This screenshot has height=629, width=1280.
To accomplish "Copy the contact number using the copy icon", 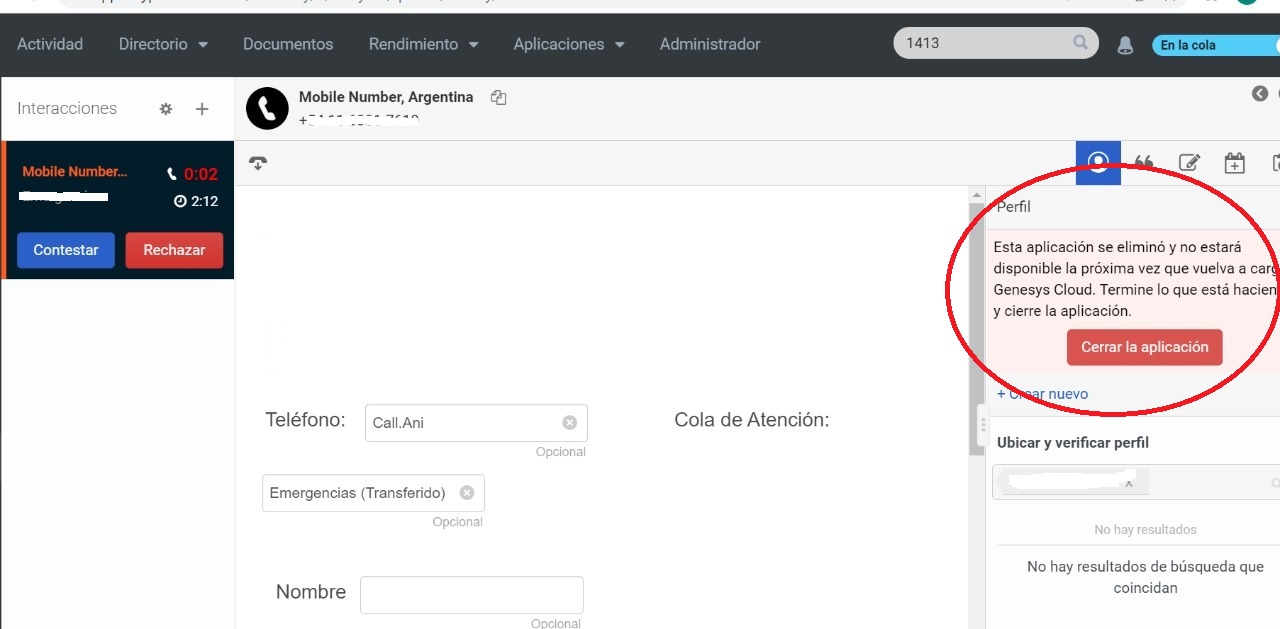I will (x=498, y=97).
